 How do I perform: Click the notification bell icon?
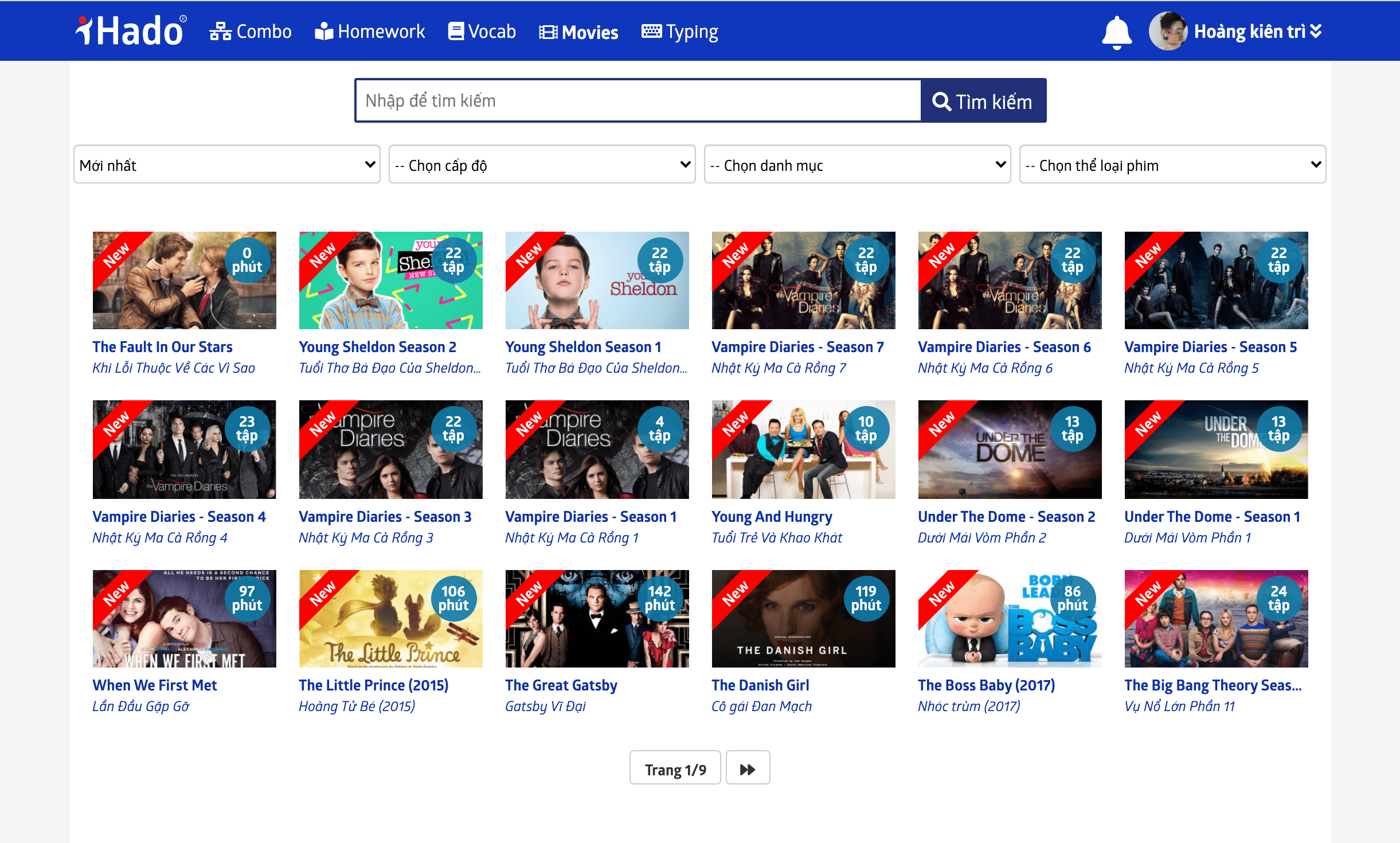[x=1116, y=32]
